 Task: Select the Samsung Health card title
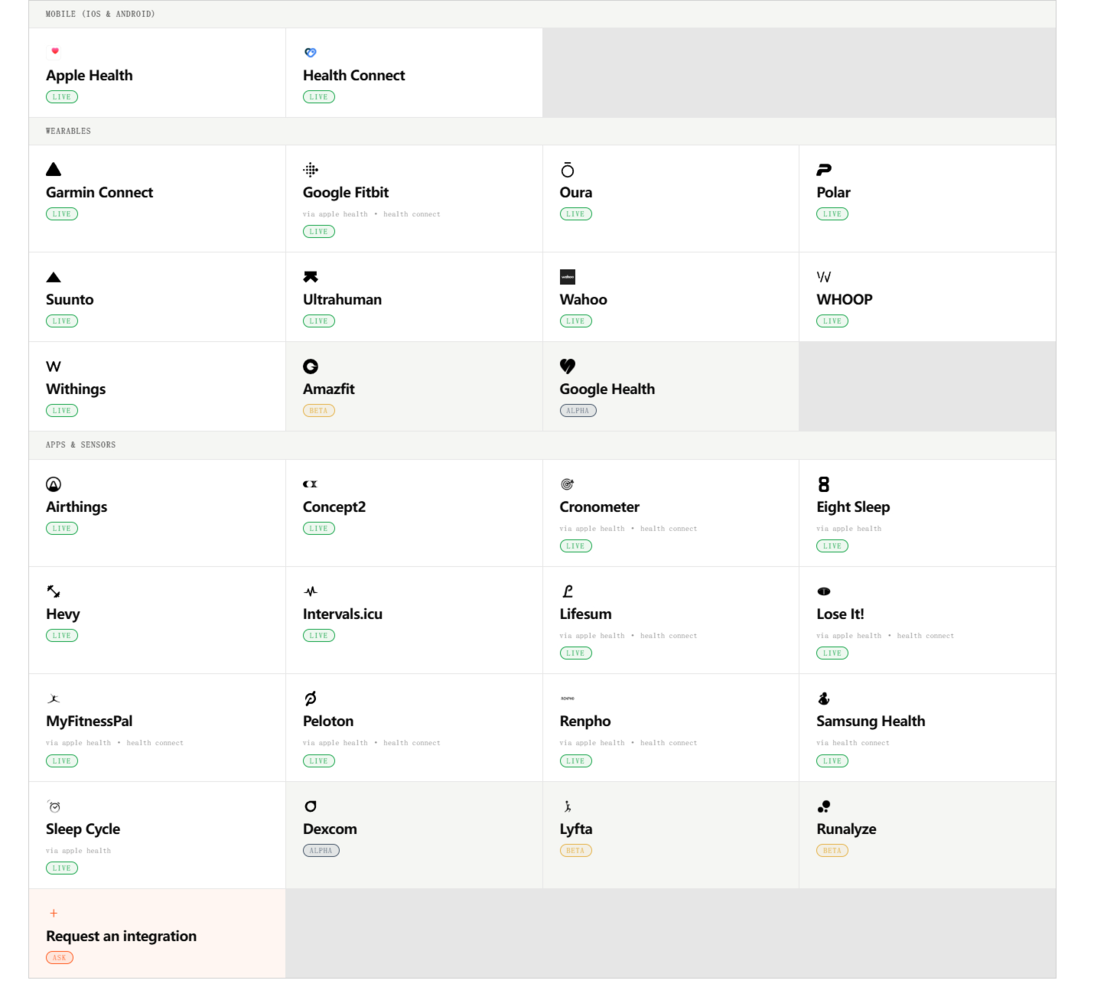click(871, 721)
